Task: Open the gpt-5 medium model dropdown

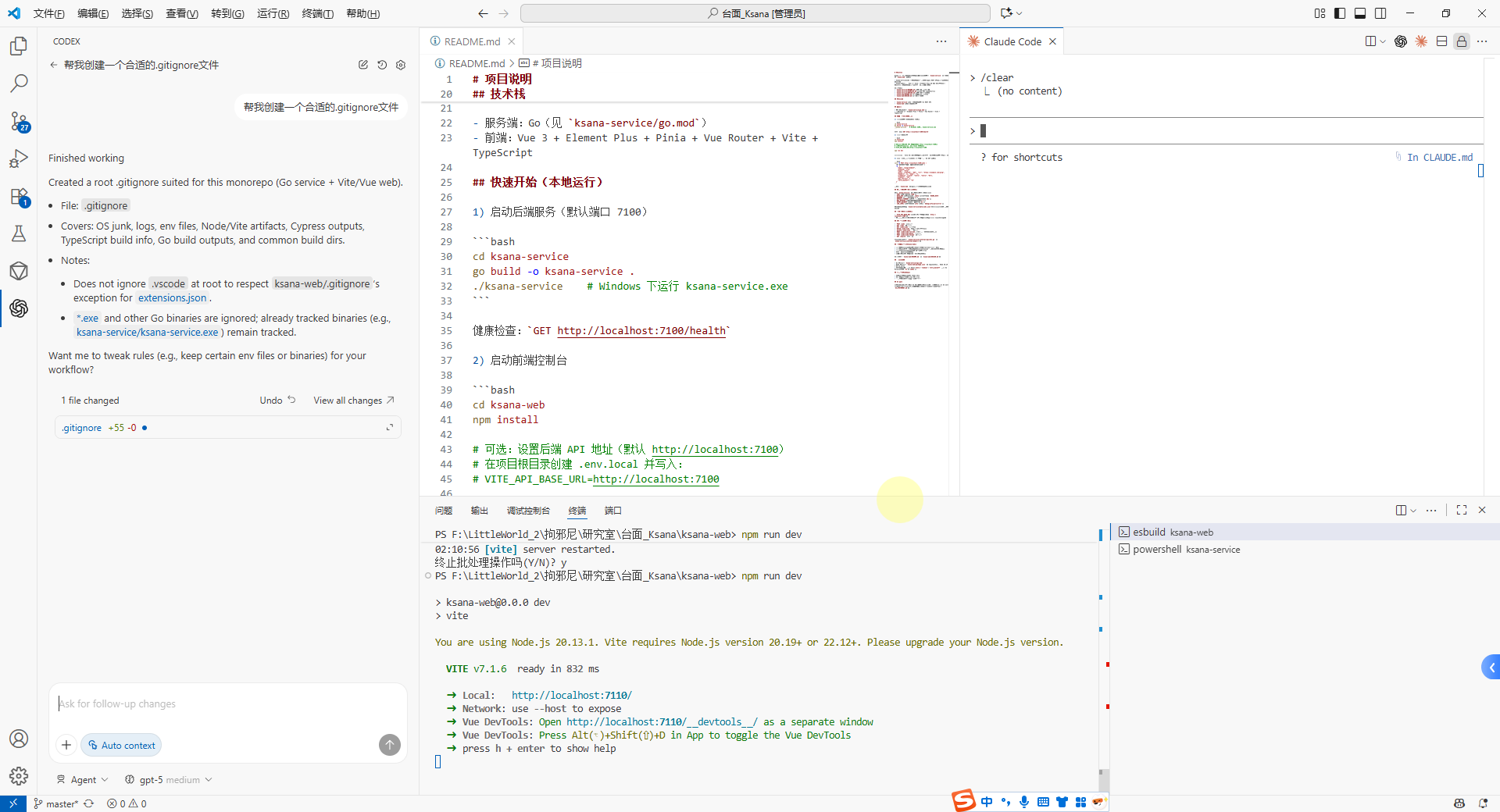Action: 169,779
